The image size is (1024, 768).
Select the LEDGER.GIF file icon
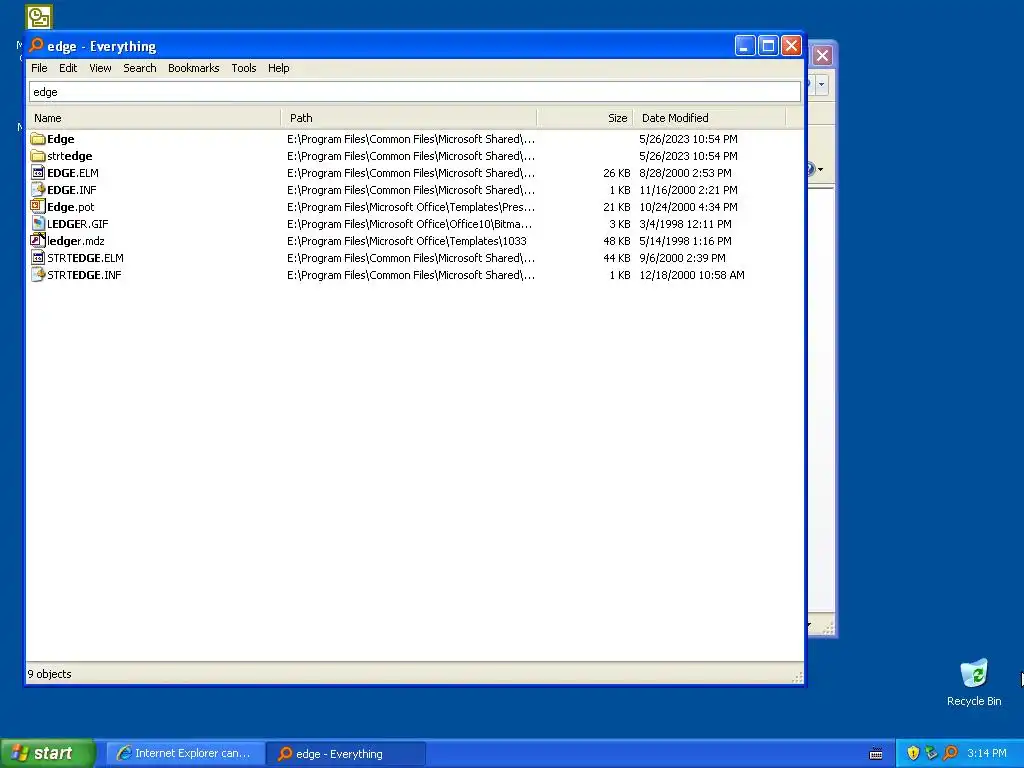(x=38, y=224)
